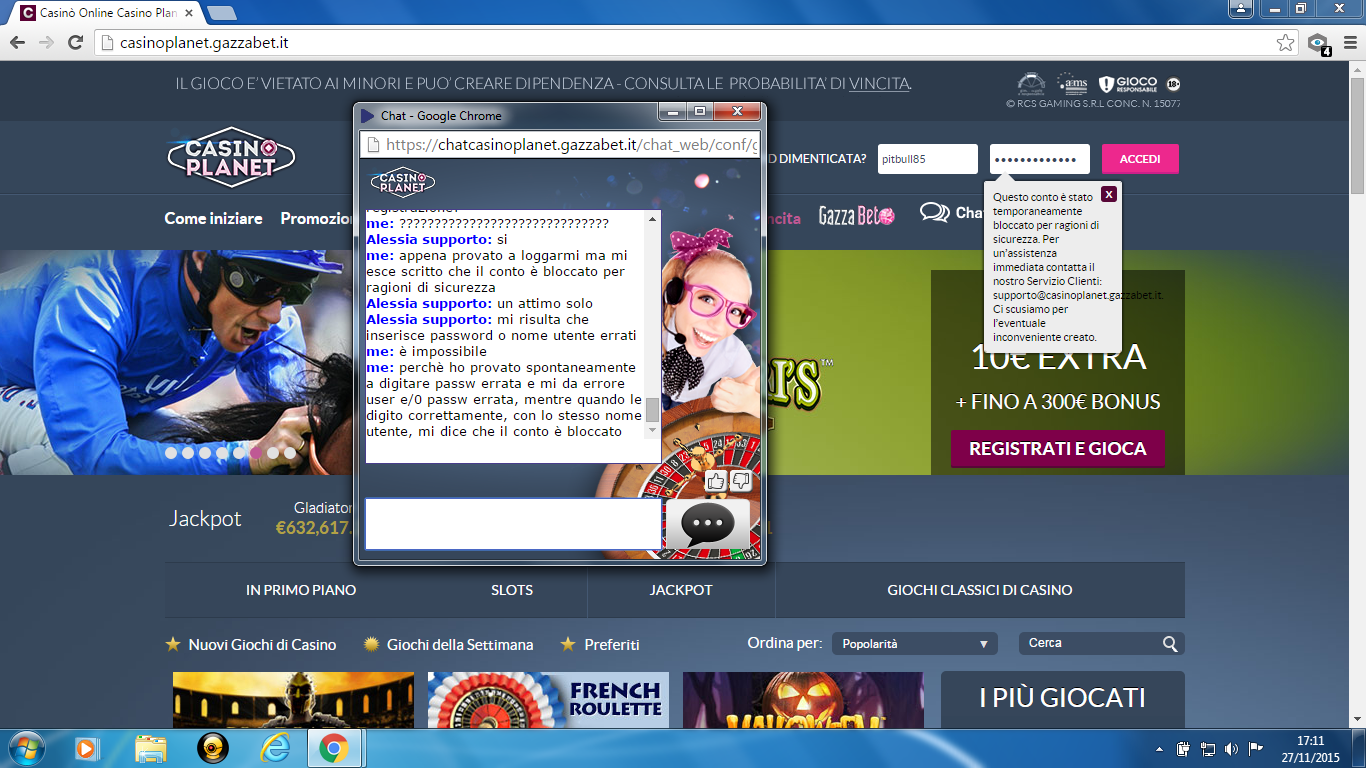
Task: Launch Windows Media Player from taskbar
Action: pos(87,748)
